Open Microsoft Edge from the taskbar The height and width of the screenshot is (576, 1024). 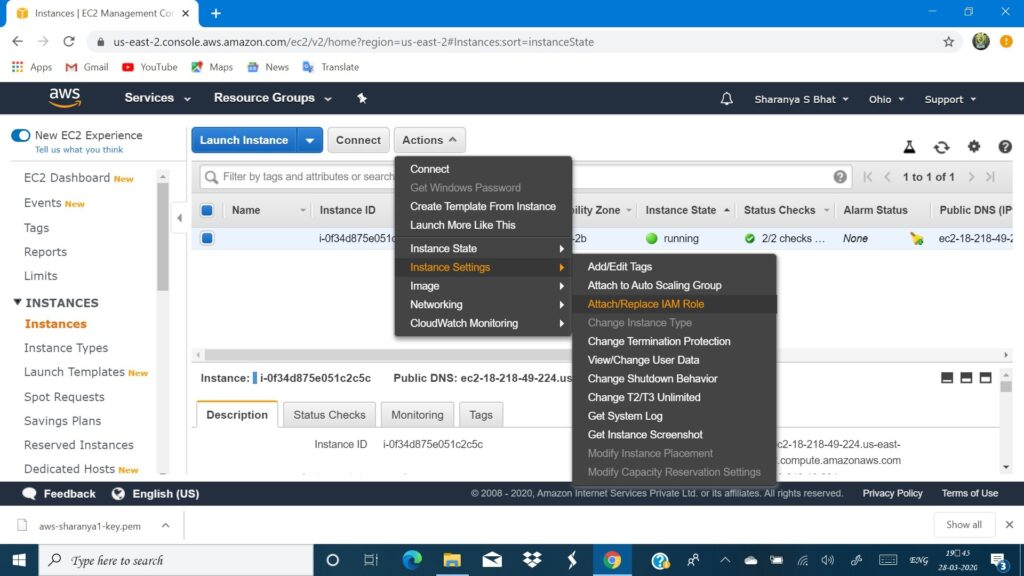tap(412, 560)
